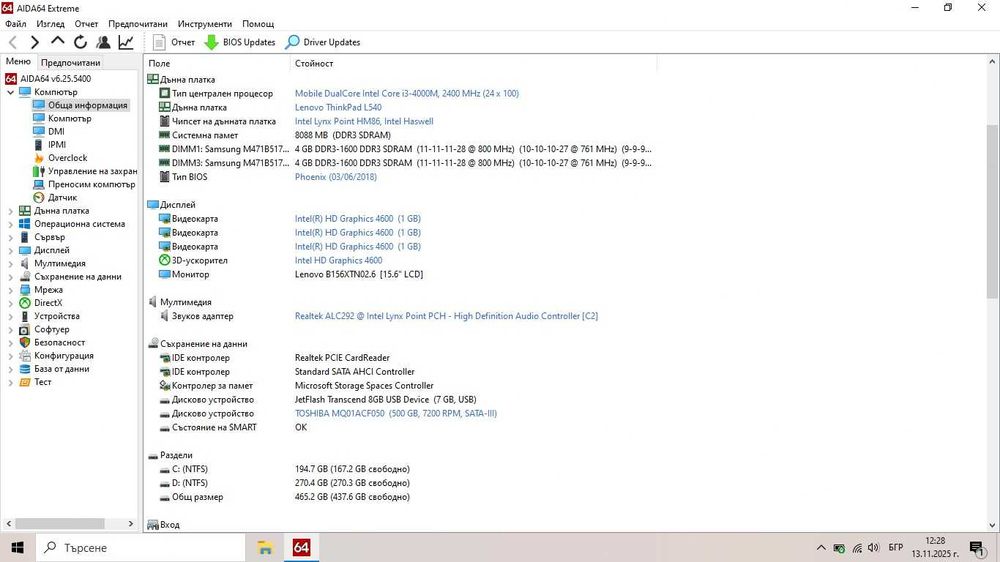This screenshot has width=1000, height=562.
Task: Open the Датчик sensor tree item
Action: pos(55,197)
